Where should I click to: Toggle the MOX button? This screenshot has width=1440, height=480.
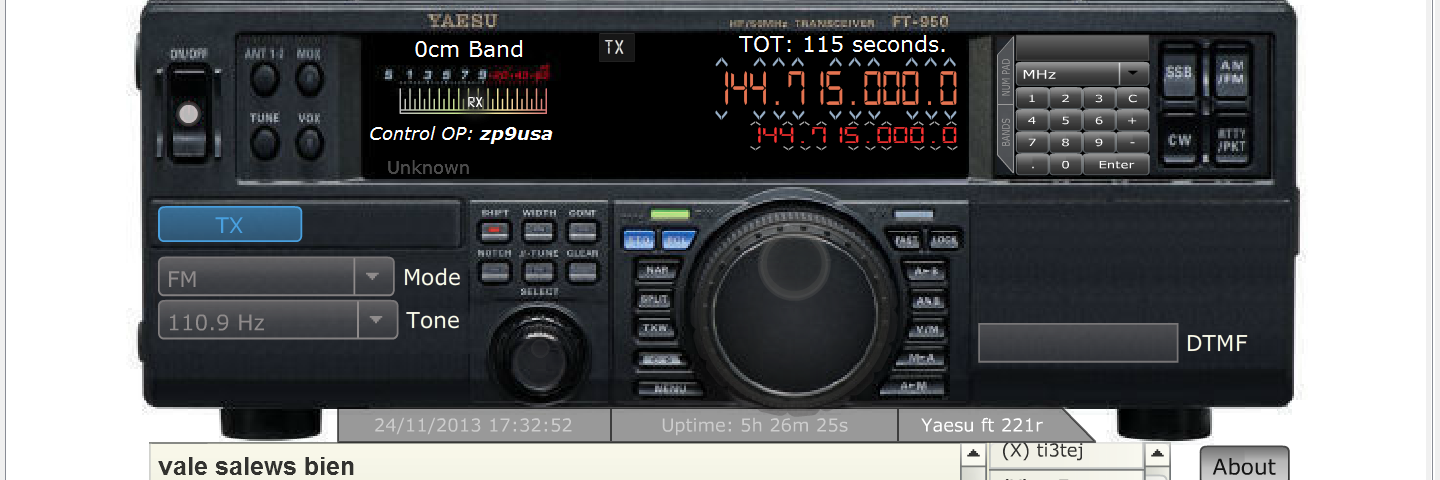pos(310,78)
